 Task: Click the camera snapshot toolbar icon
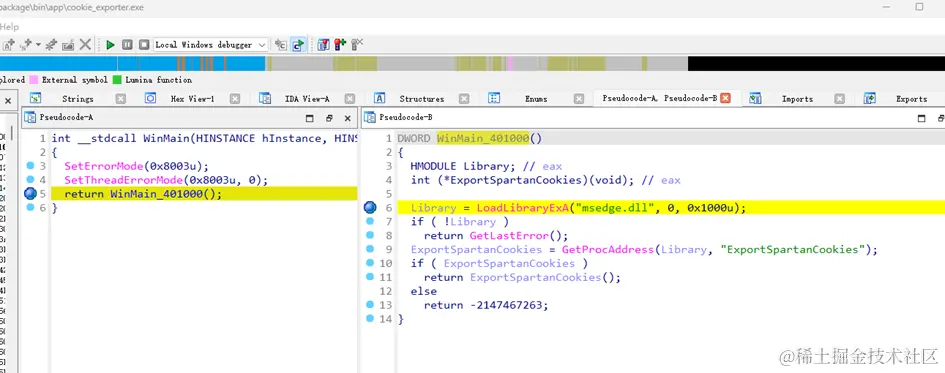(68, 45)
